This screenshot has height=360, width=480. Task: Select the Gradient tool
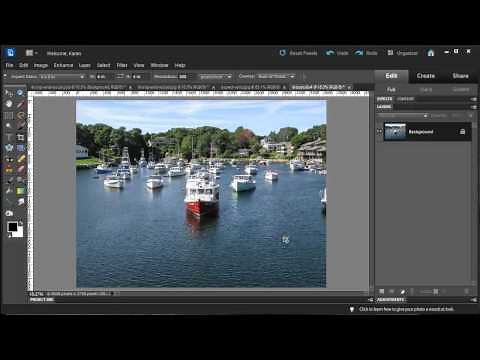coord(20,191)
